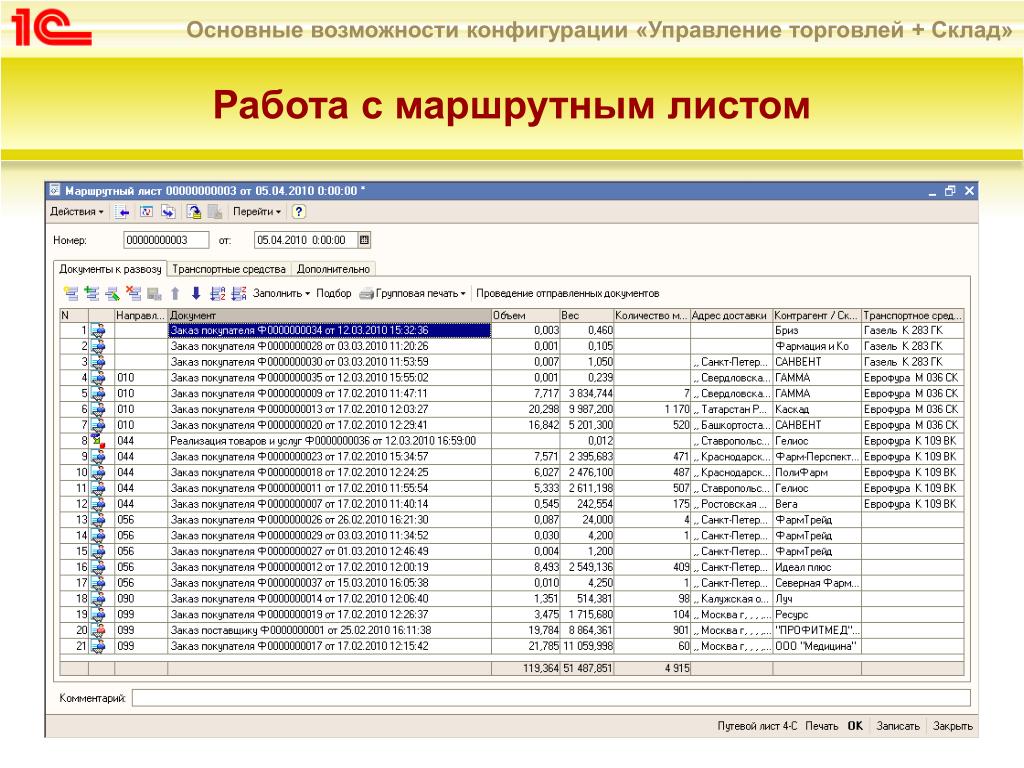
Task: Click the Фармация и Ко contractor cell
Action: point(817,346)
